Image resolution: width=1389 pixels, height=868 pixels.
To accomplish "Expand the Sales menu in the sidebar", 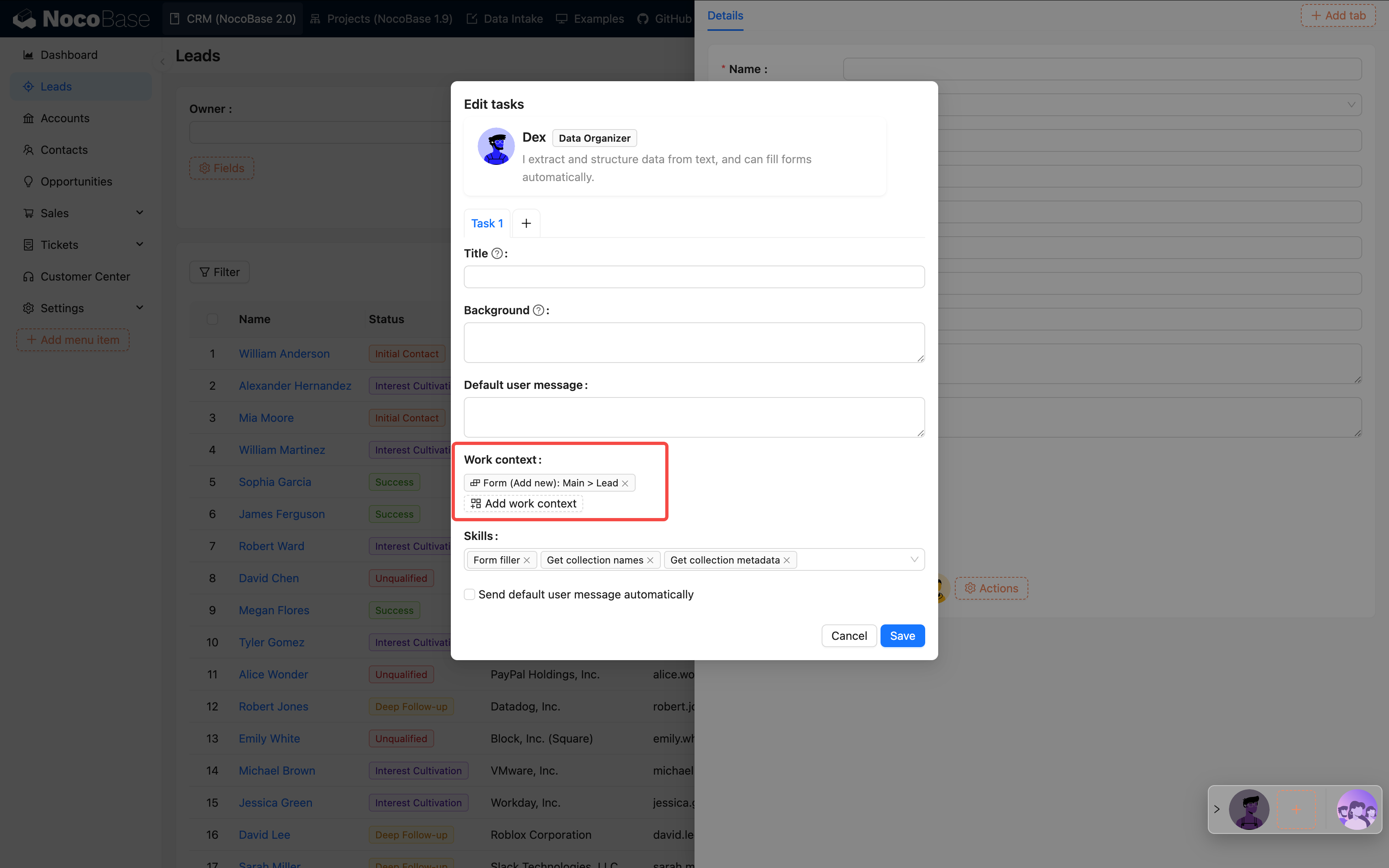I will point(140,212).
